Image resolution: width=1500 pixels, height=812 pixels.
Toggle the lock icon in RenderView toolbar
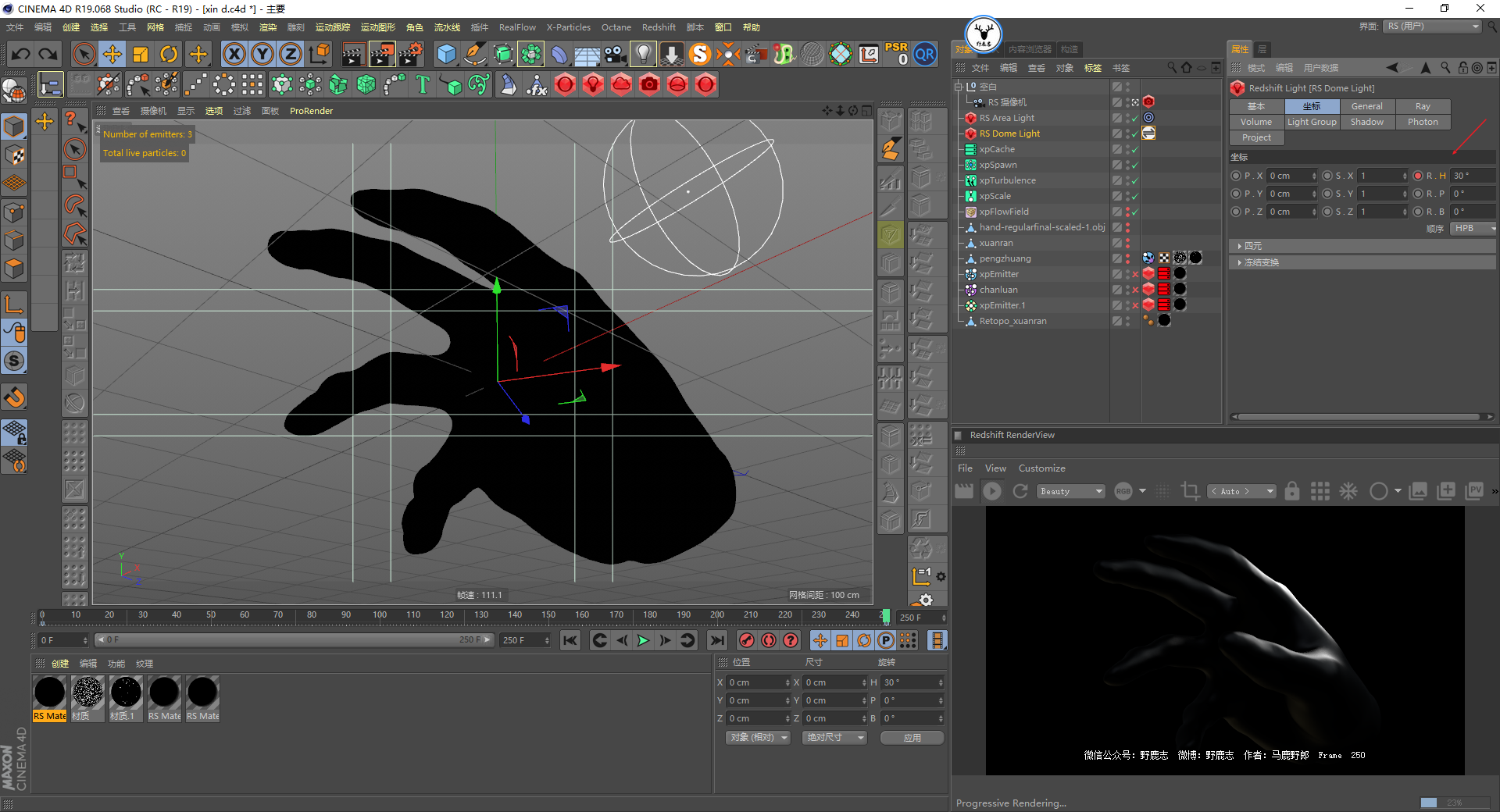point(1292,491)
